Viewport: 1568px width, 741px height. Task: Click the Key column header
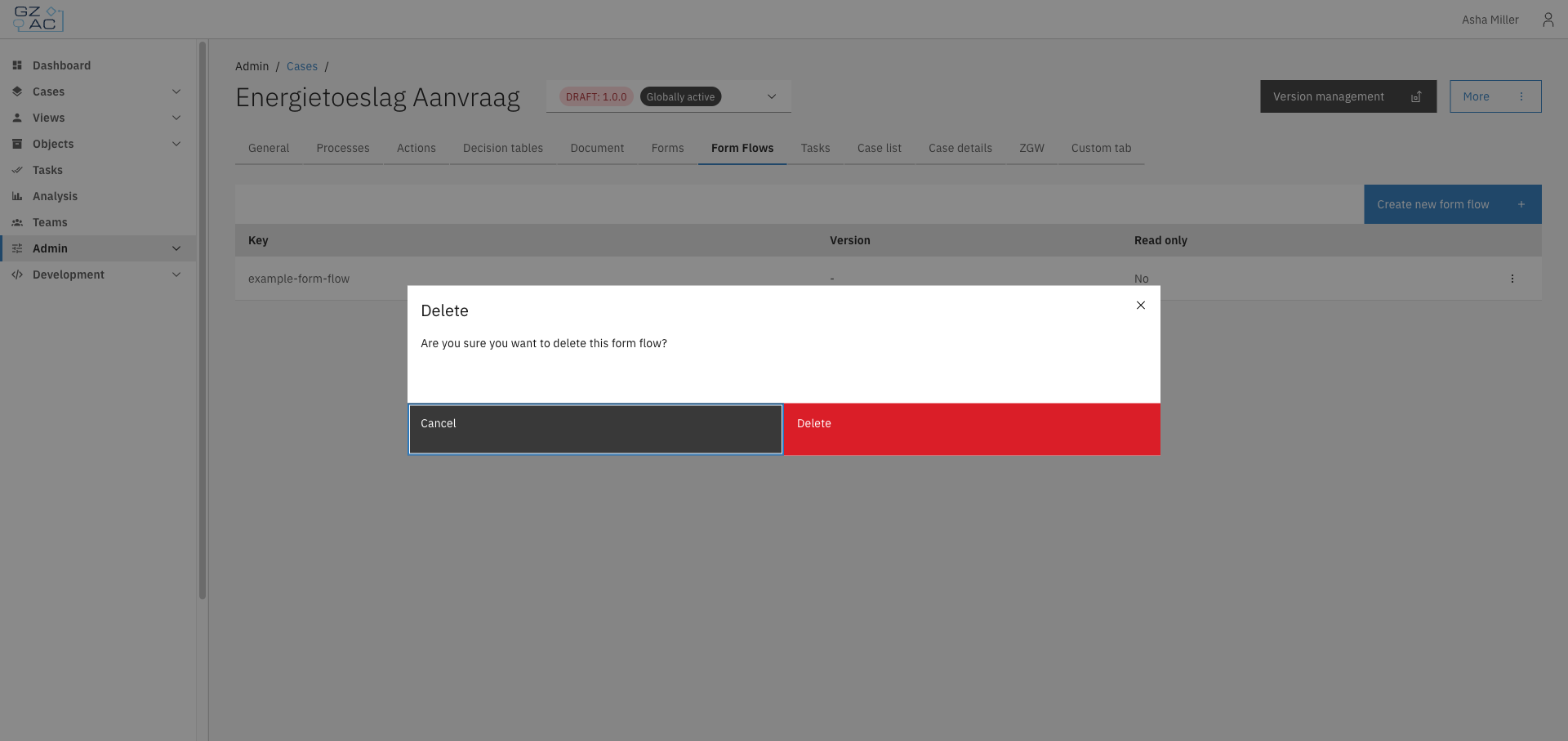click(258, 240)
